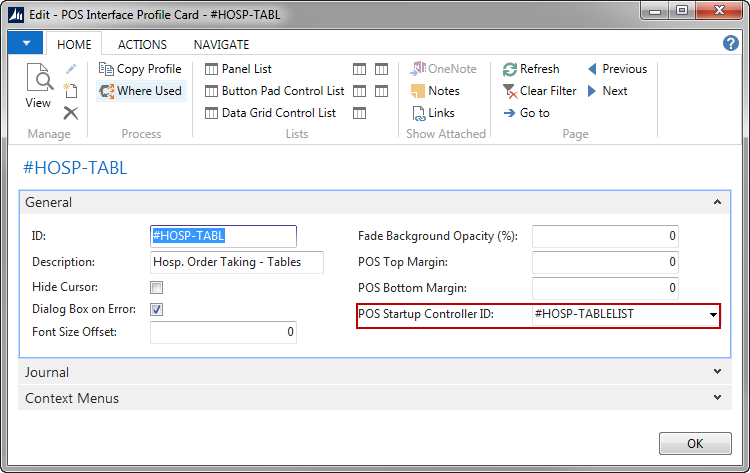The height and width of the screenshot is (473, 750).
Task: Click the Refresh icon
Action: (511, 69)
